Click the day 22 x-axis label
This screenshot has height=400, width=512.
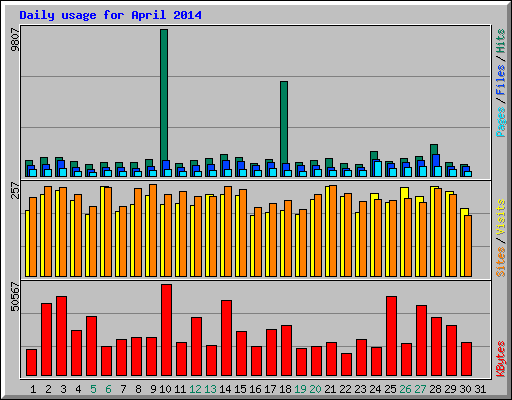(345, 389)
